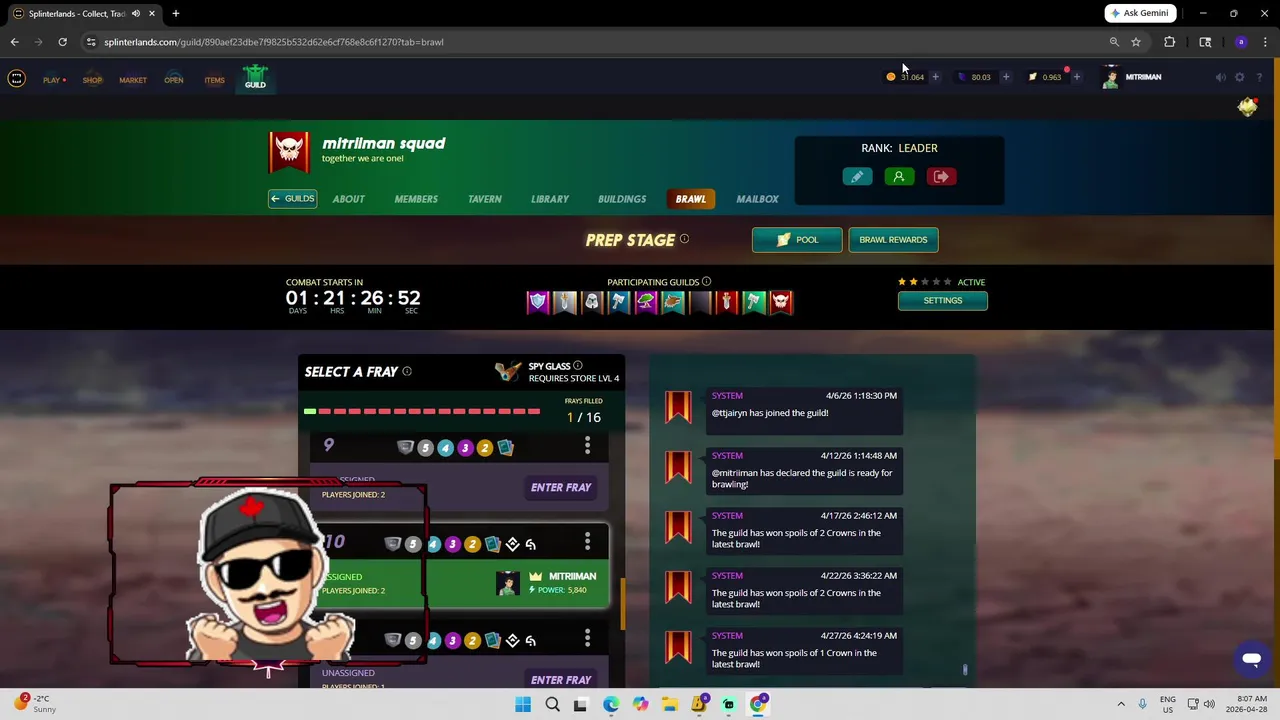Viewport: 1280px width, 720px height.
Task: Click the Spy Glass info icon
Action: [x=577, y=366]
